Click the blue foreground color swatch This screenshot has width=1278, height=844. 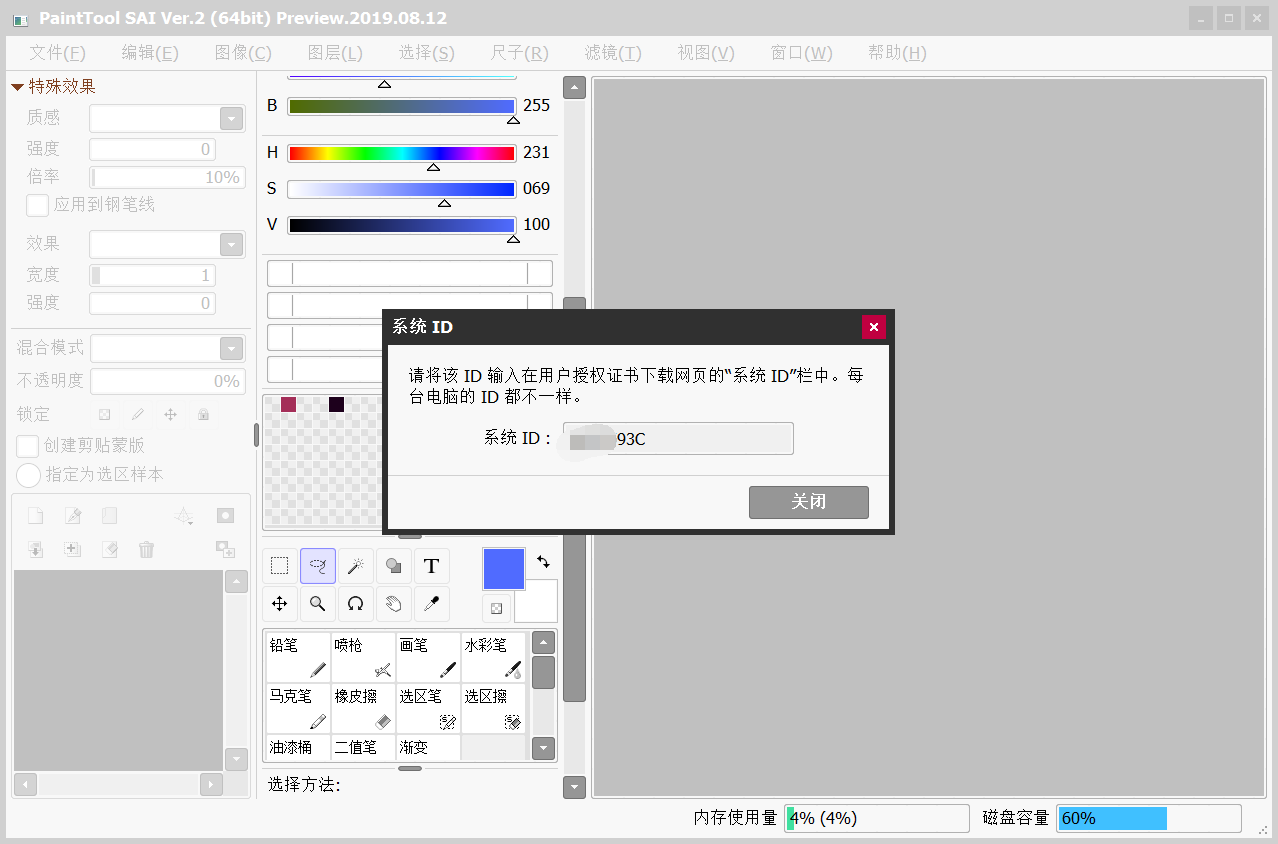click(504, 568)
